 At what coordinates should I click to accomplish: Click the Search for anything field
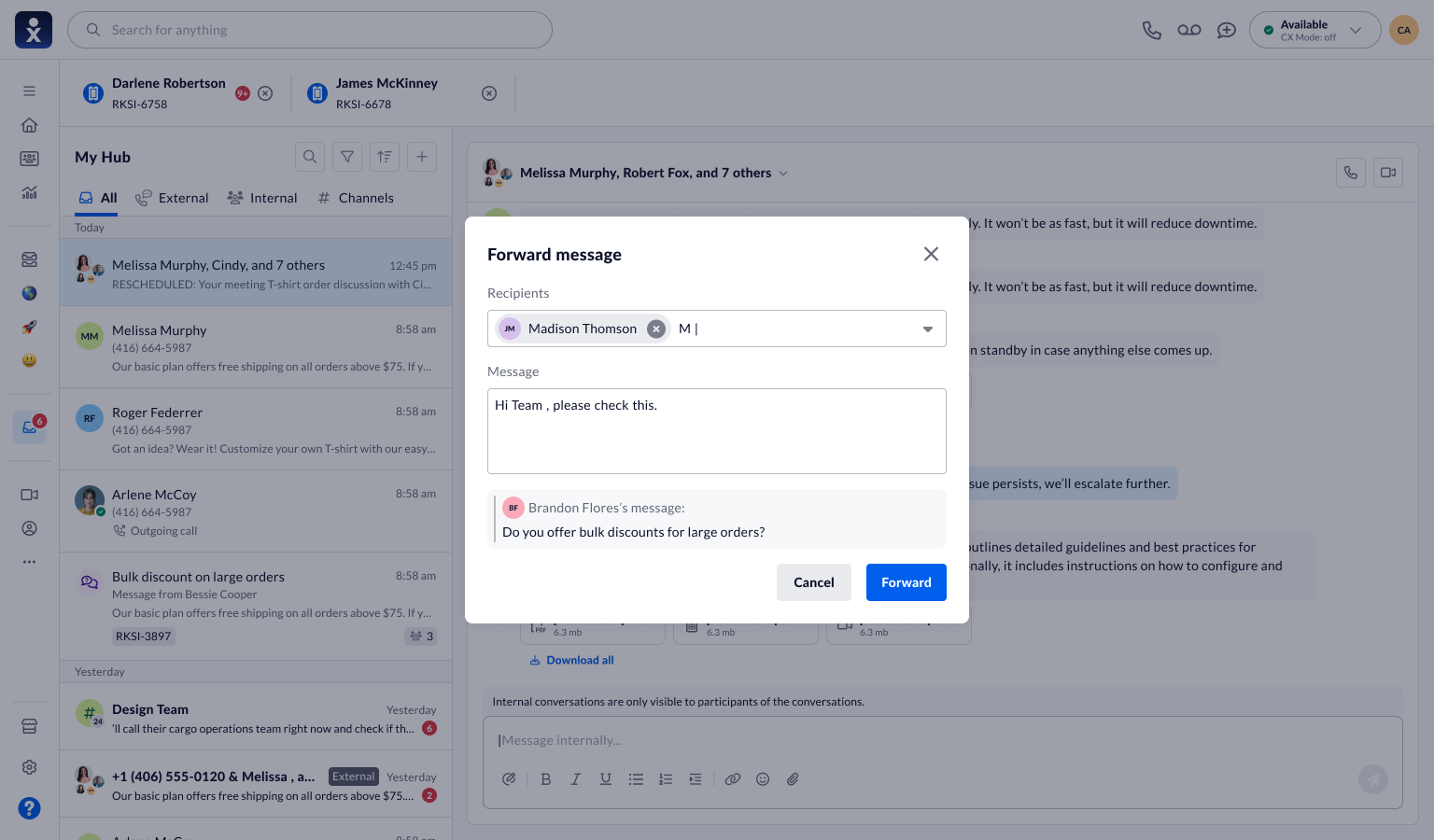[x=310, y=30]
